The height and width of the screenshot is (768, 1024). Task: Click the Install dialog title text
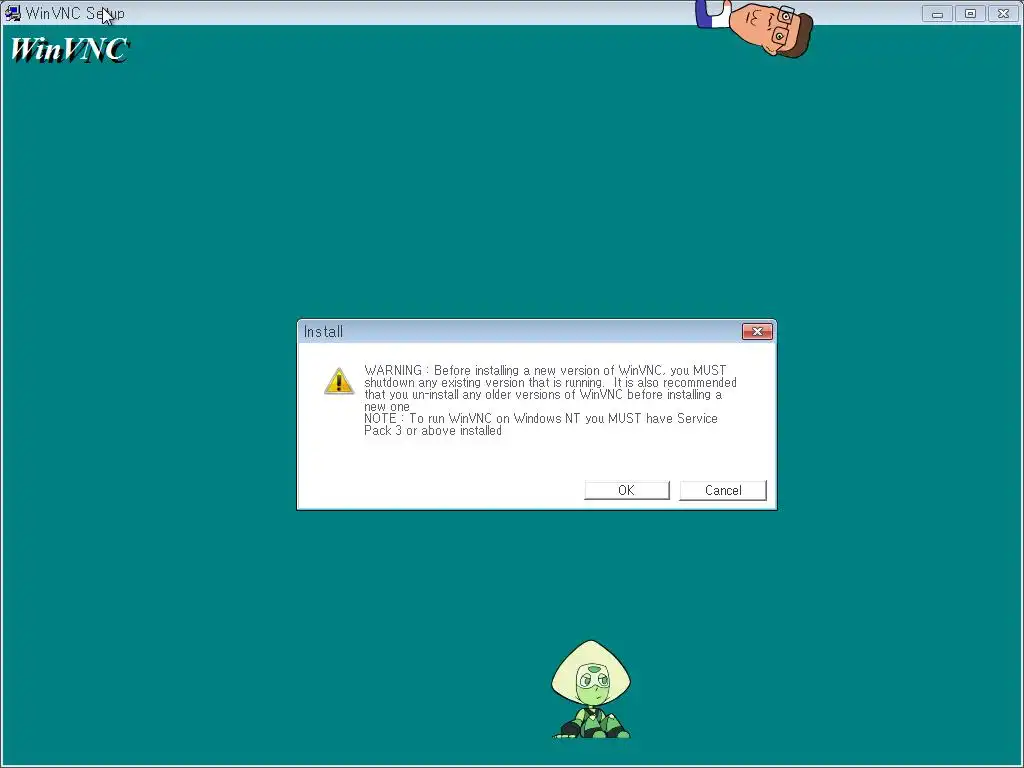(323, 332)
